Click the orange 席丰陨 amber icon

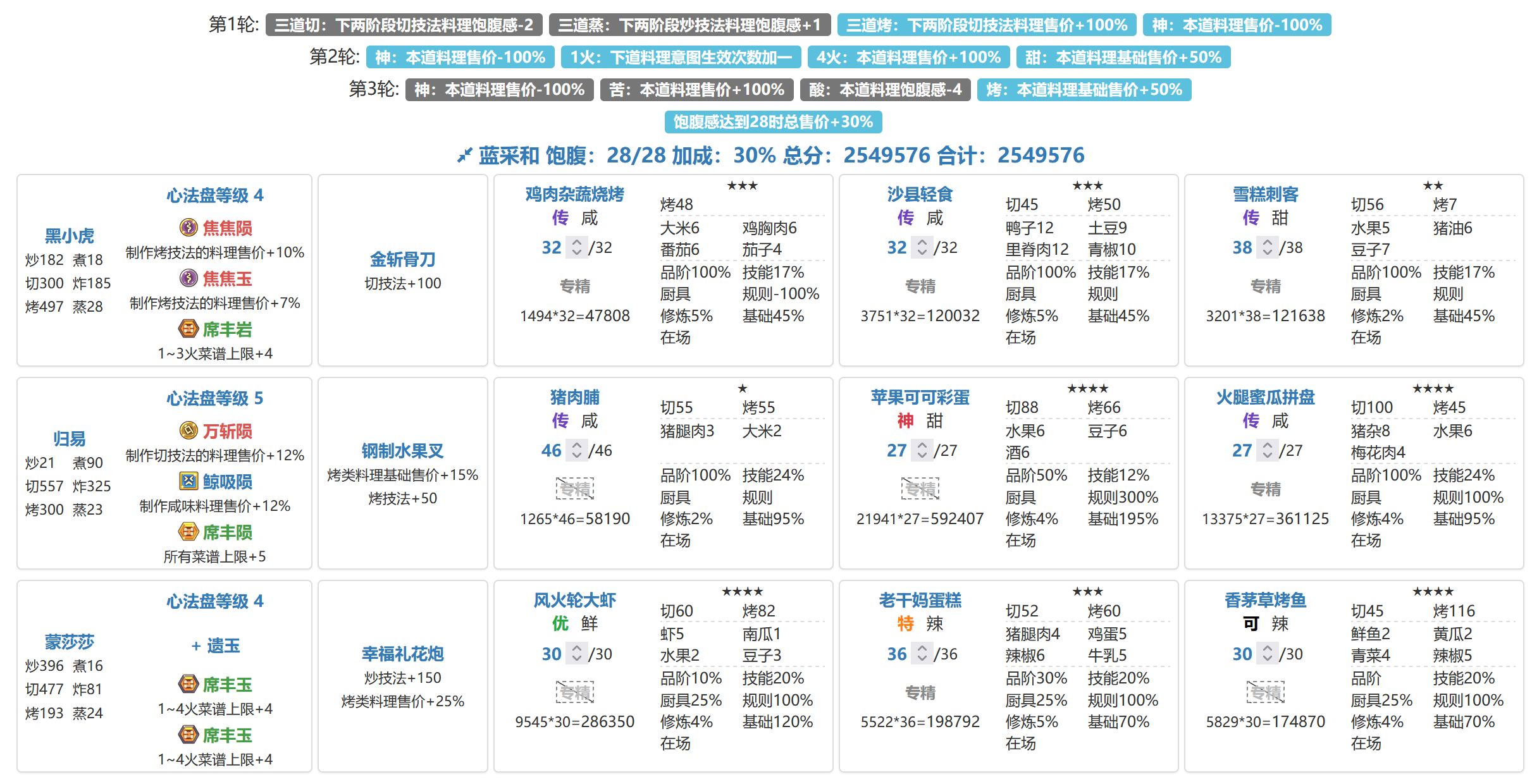(188, 532)
